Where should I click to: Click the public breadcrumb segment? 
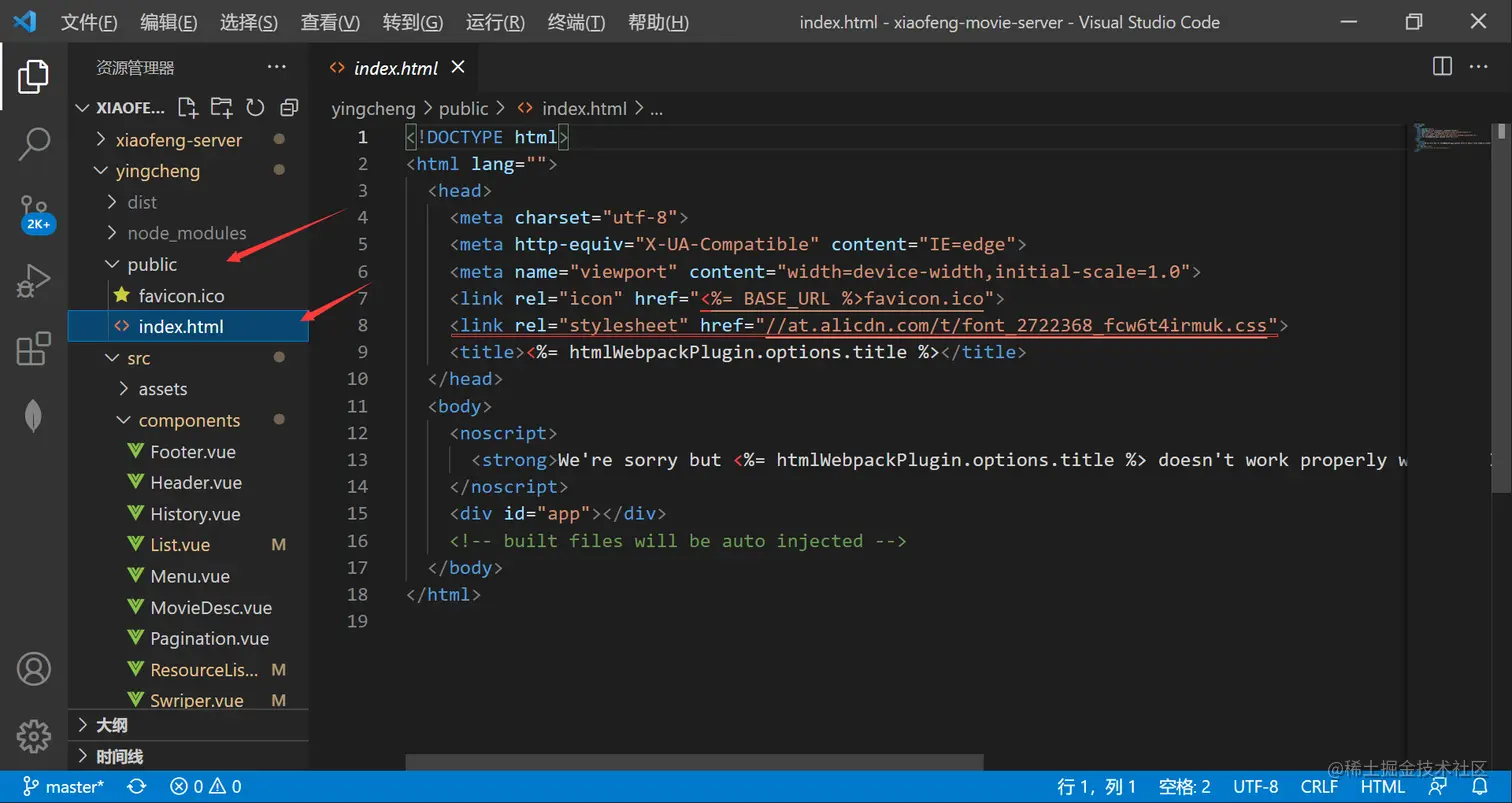point(463,109)
